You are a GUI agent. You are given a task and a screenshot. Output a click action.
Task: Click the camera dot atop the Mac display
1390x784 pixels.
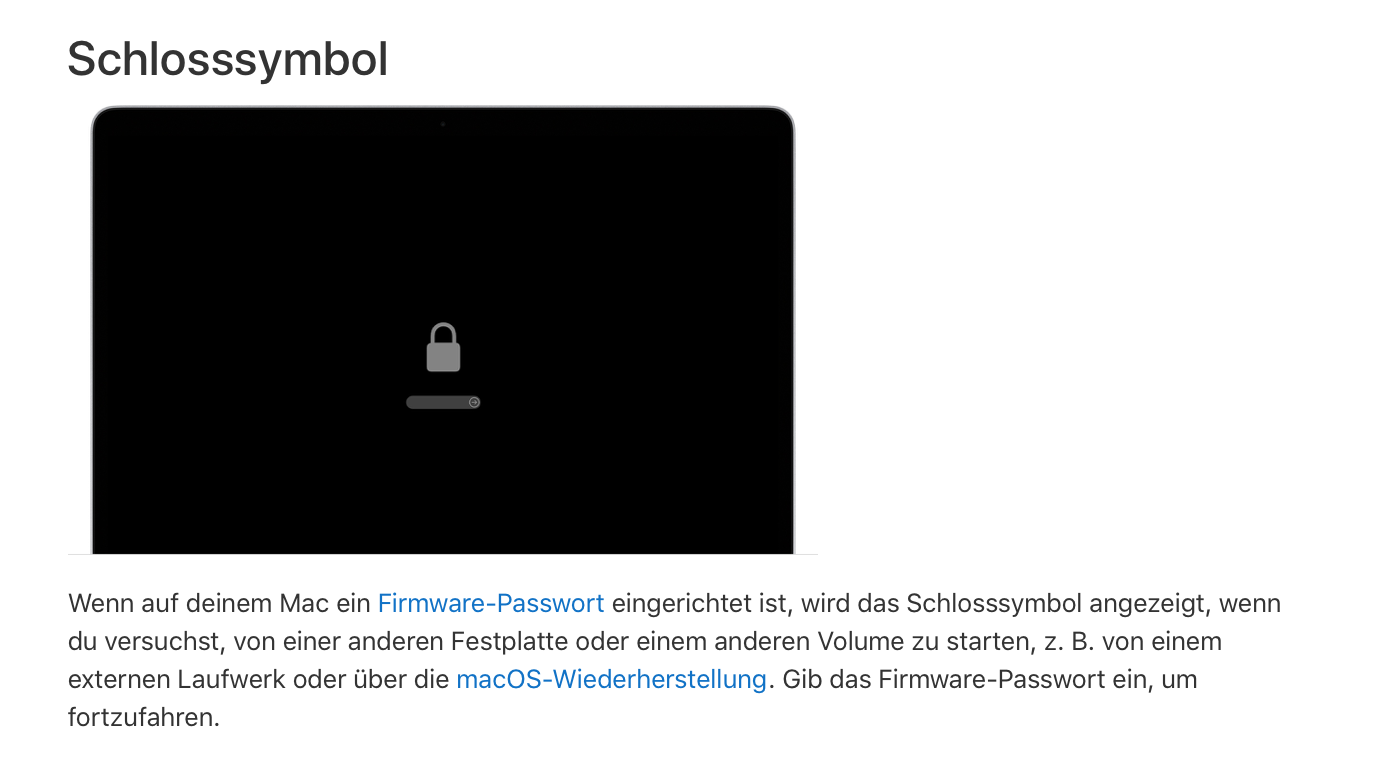443,124
